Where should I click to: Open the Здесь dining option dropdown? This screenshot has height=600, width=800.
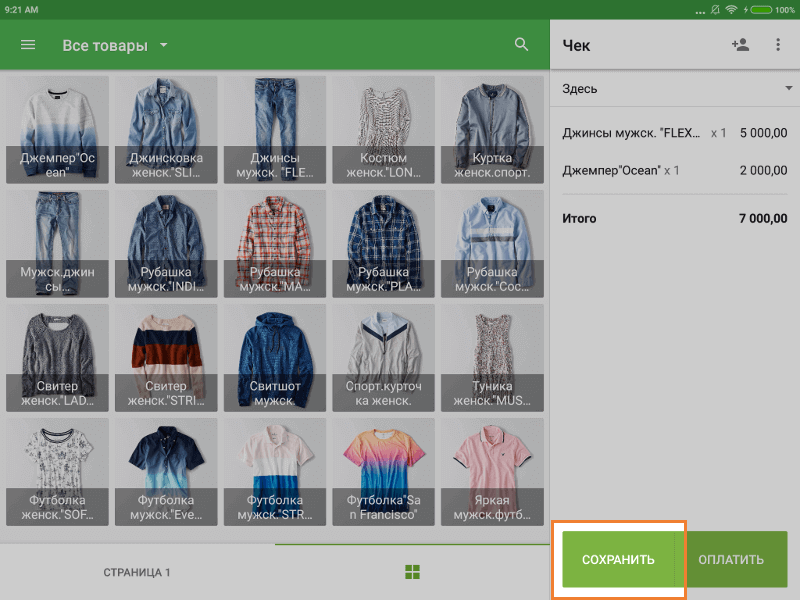tap(675, 89)
